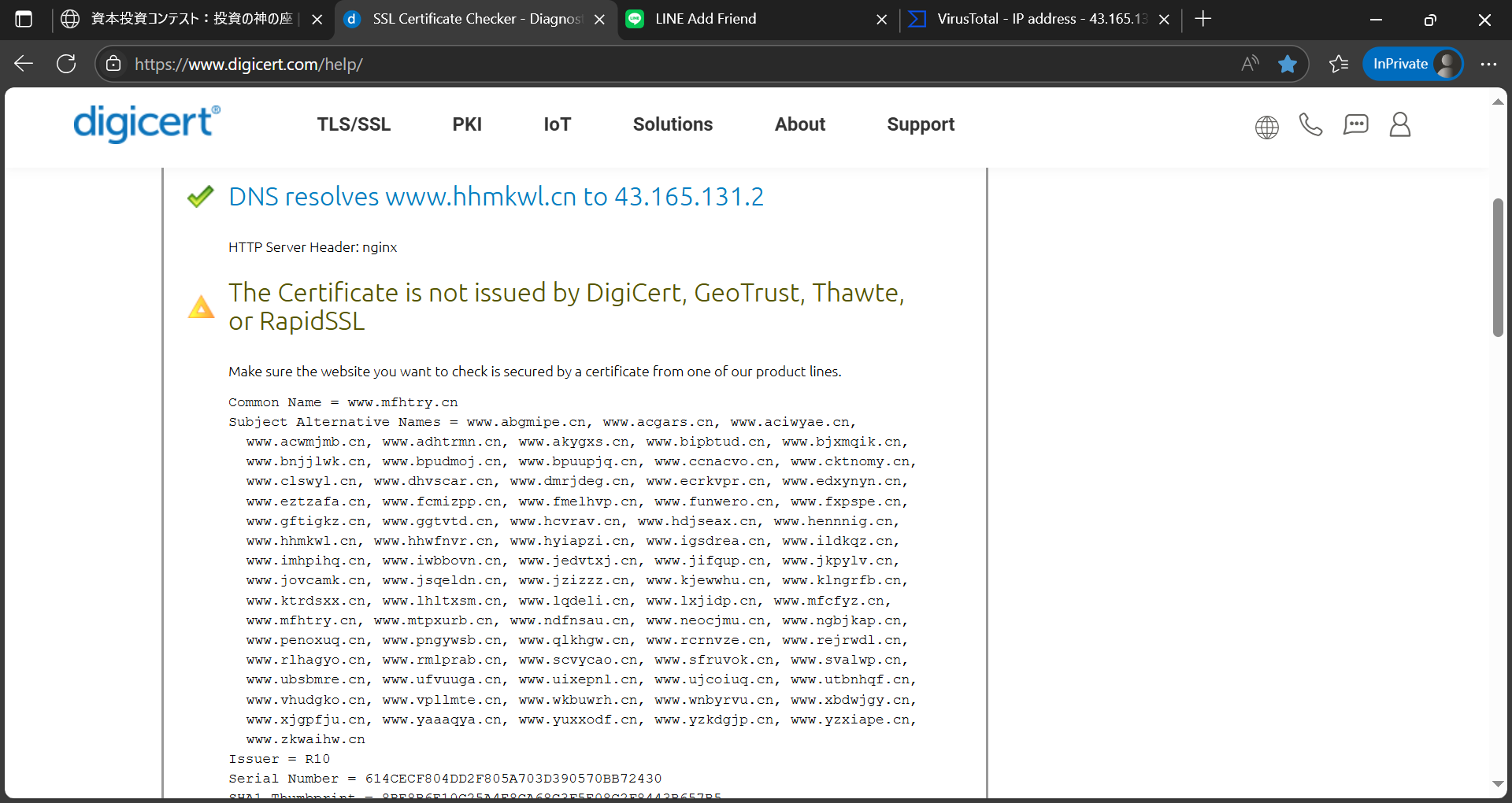
Task: Click the phone contact icon
Action: [1310, 124]
